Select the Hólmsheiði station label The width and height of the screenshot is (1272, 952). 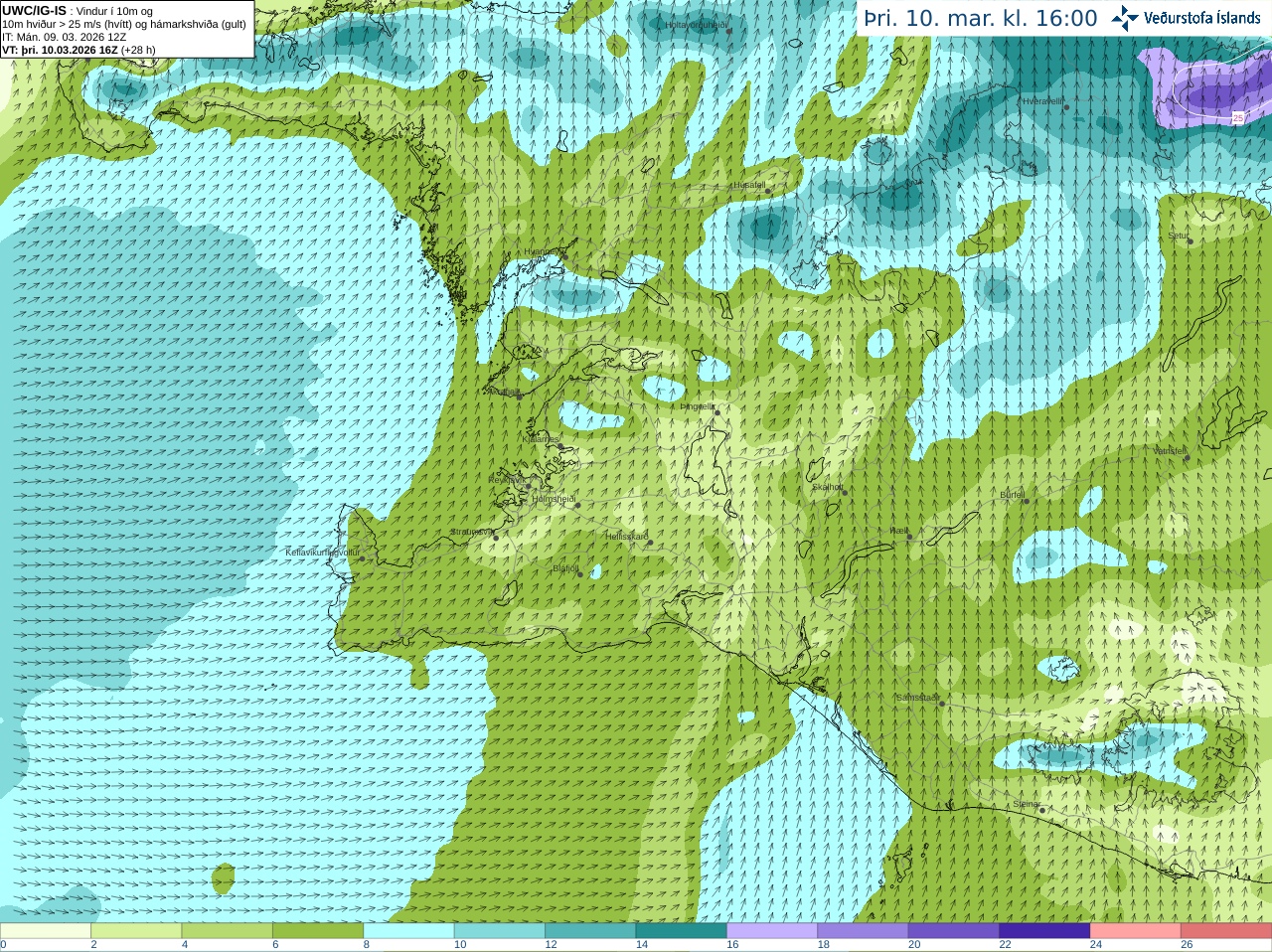tap(554, 499)
